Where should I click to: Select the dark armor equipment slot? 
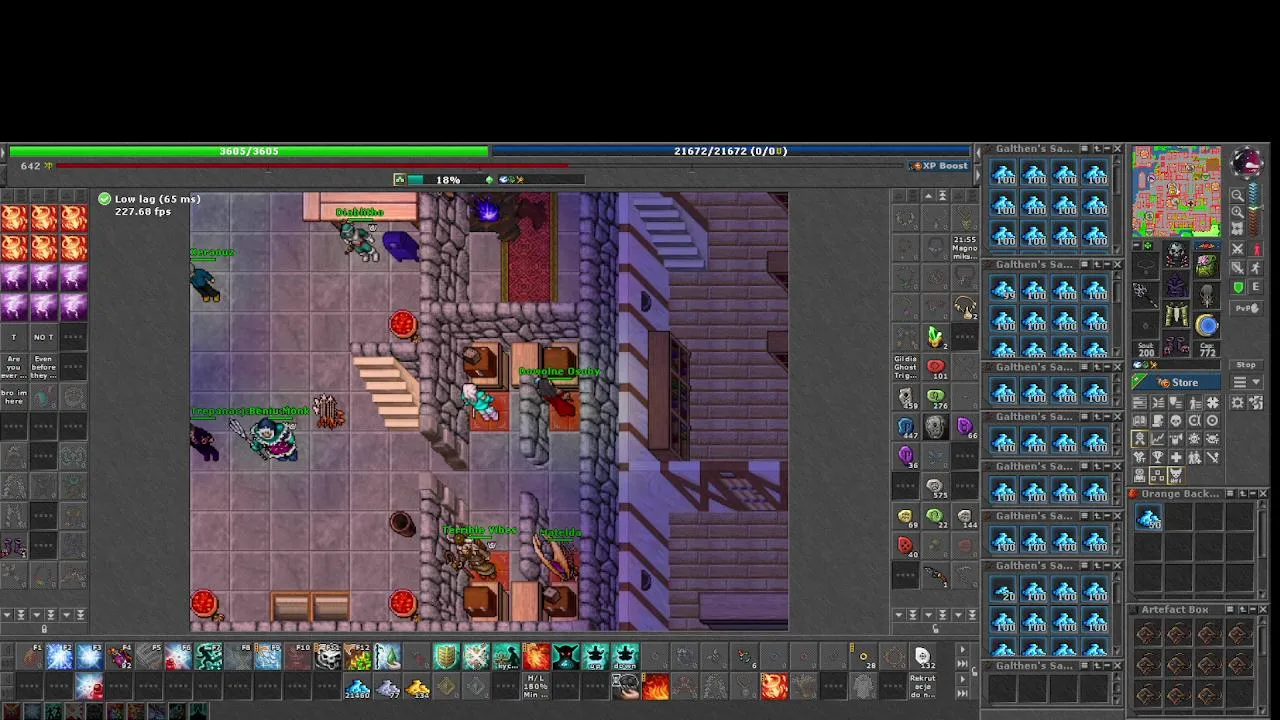[1176, 284]
